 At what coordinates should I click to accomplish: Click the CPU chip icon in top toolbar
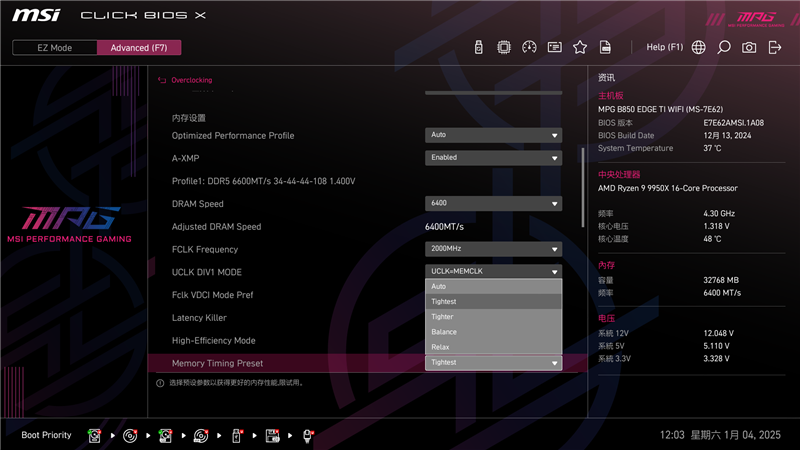(504, 47)
